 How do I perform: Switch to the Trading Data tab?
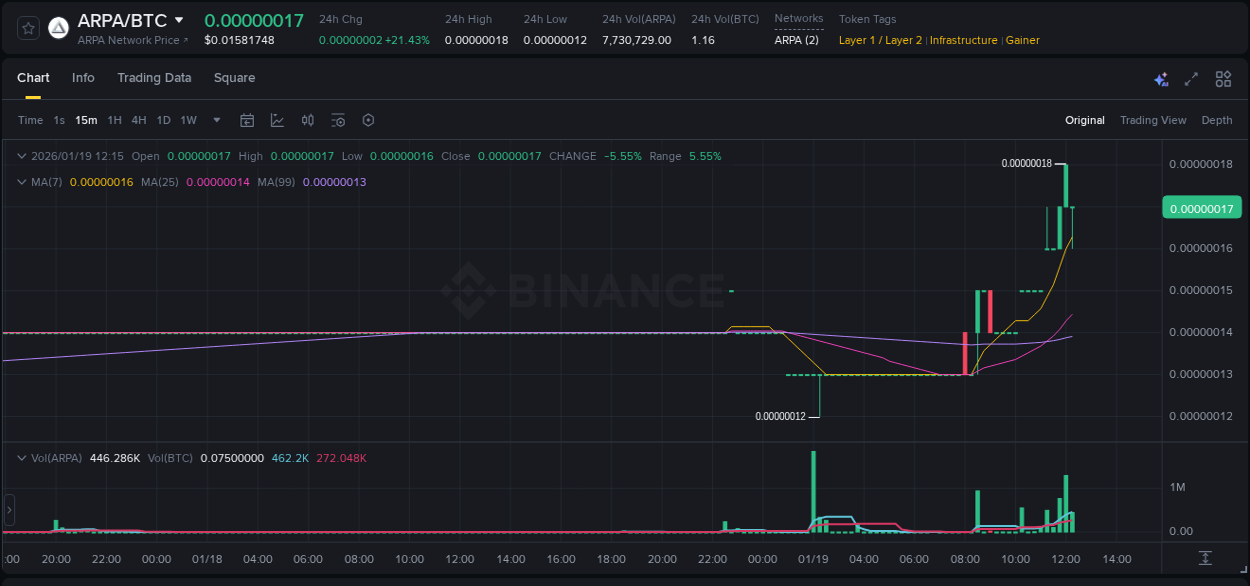(x=154, y=78)
